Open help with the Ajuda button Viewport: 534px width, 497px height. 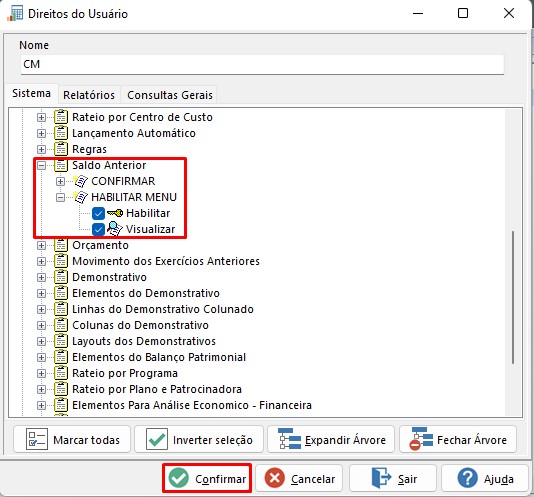485,478
